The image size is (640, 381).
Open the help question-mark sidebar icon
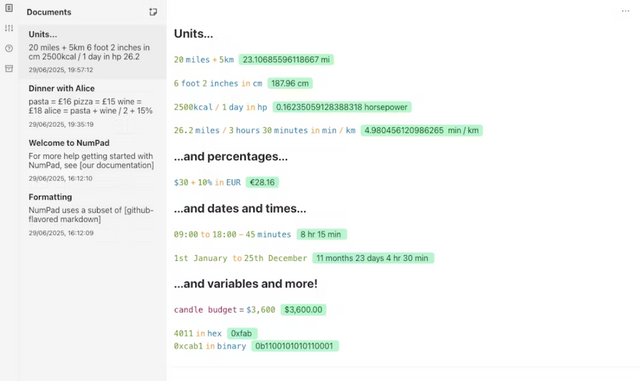tap(9, 48)
